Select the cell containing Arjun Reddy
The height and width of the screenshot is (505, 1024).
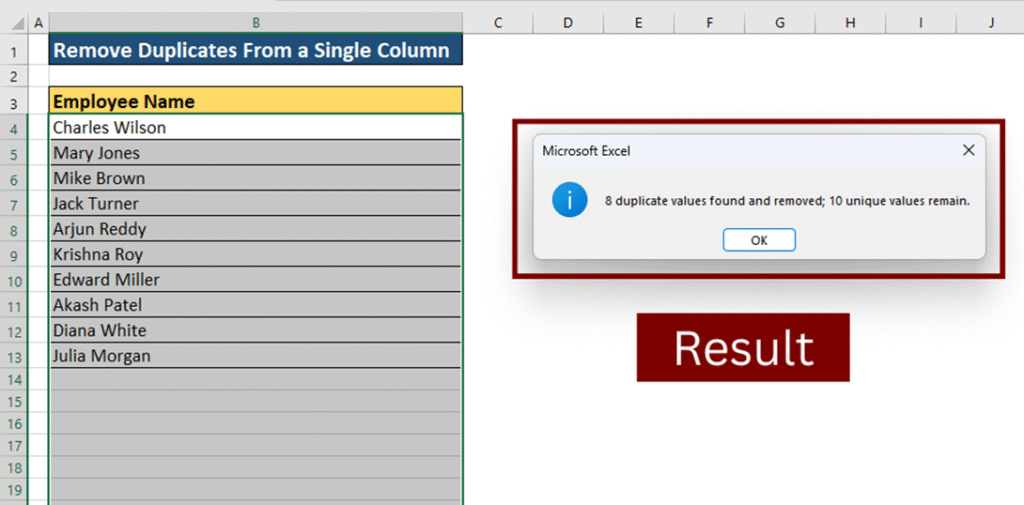point(256,229)
